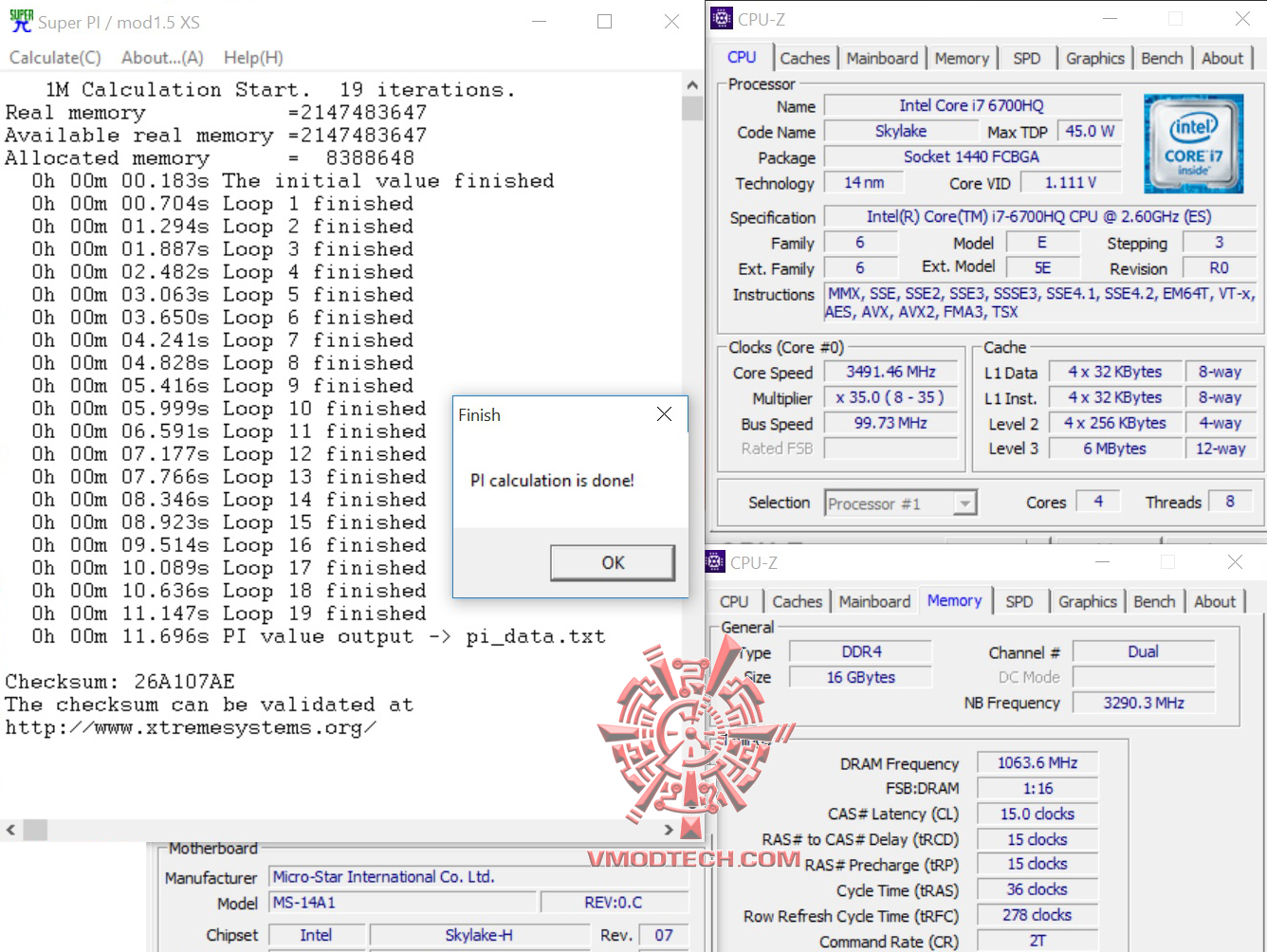Click the xtremesystems.org URL text in Super PI
Image resolution: width=1267 pixels, height=952 pixels.
point(191,727)
